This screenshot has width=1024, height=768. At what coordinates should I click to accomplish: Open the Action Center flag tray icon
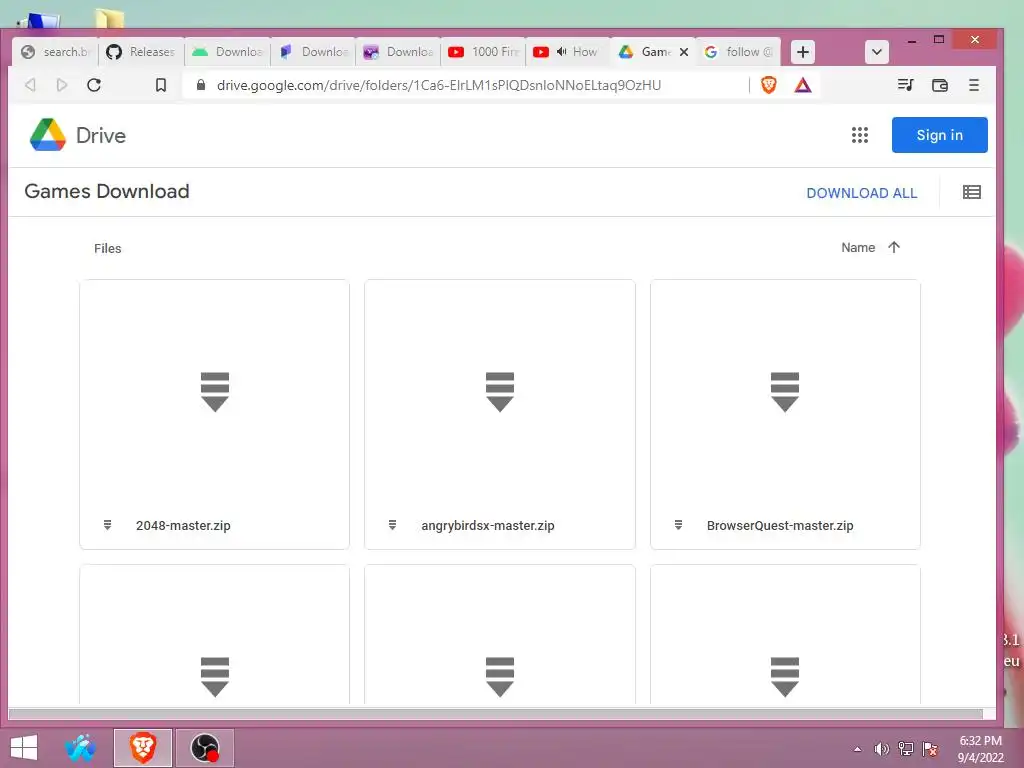click(x=930, y=748)
